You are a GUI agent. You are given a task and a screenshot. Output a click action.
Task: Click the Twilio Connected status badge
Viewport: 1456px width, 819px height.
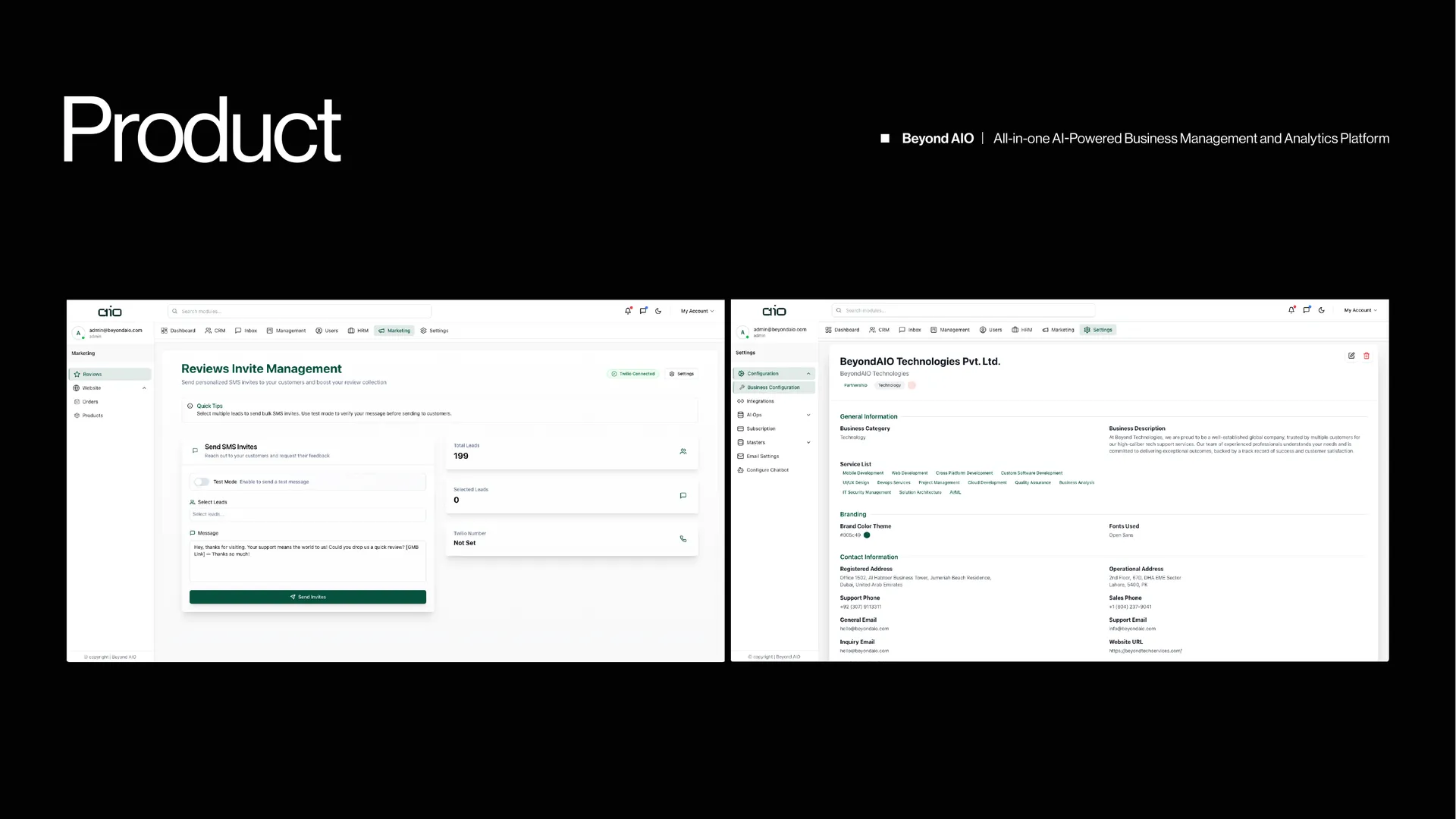(633, 374)
